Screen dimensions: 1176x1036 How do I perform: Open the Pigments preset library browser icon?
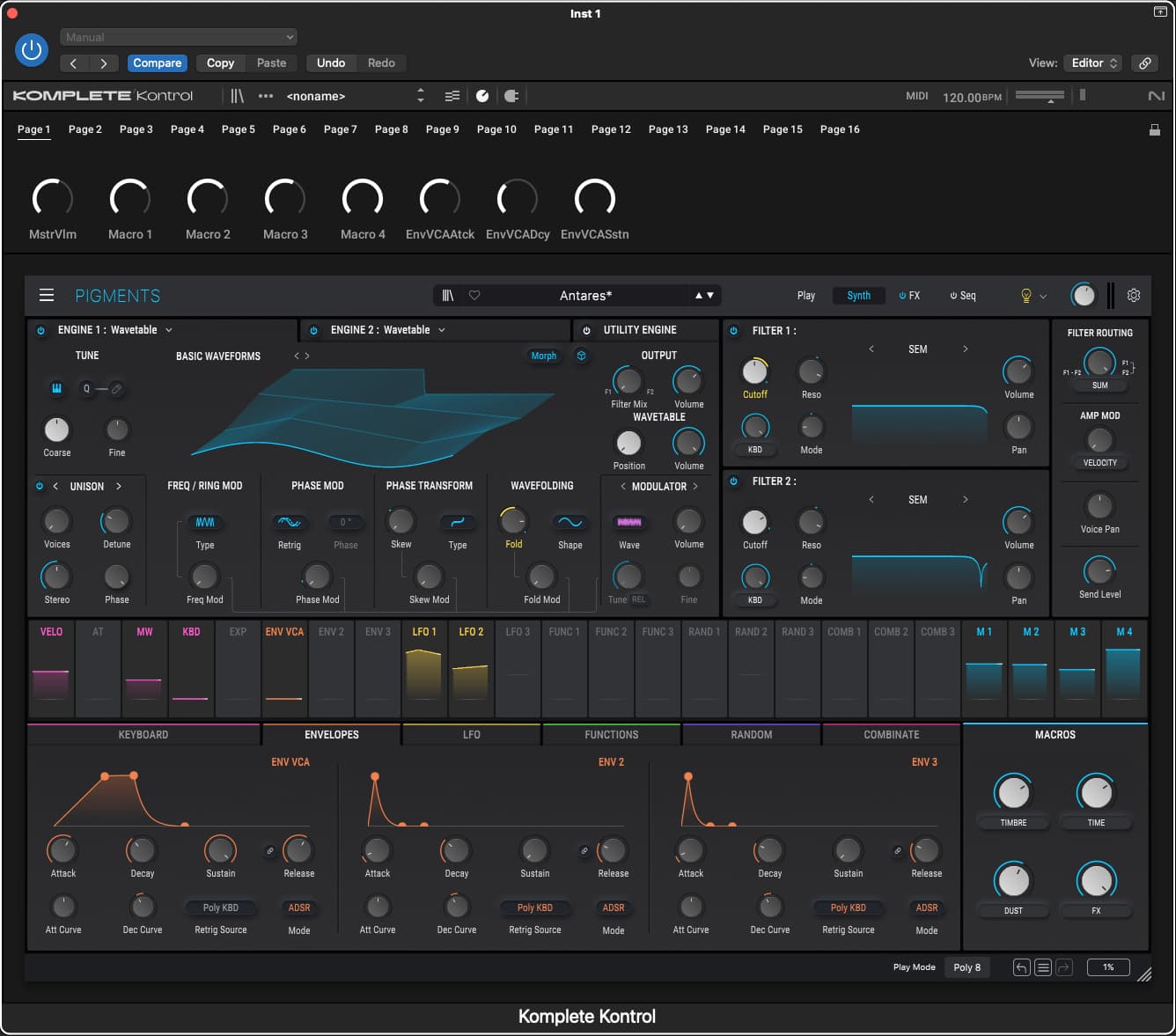click(x=448, y=296)
